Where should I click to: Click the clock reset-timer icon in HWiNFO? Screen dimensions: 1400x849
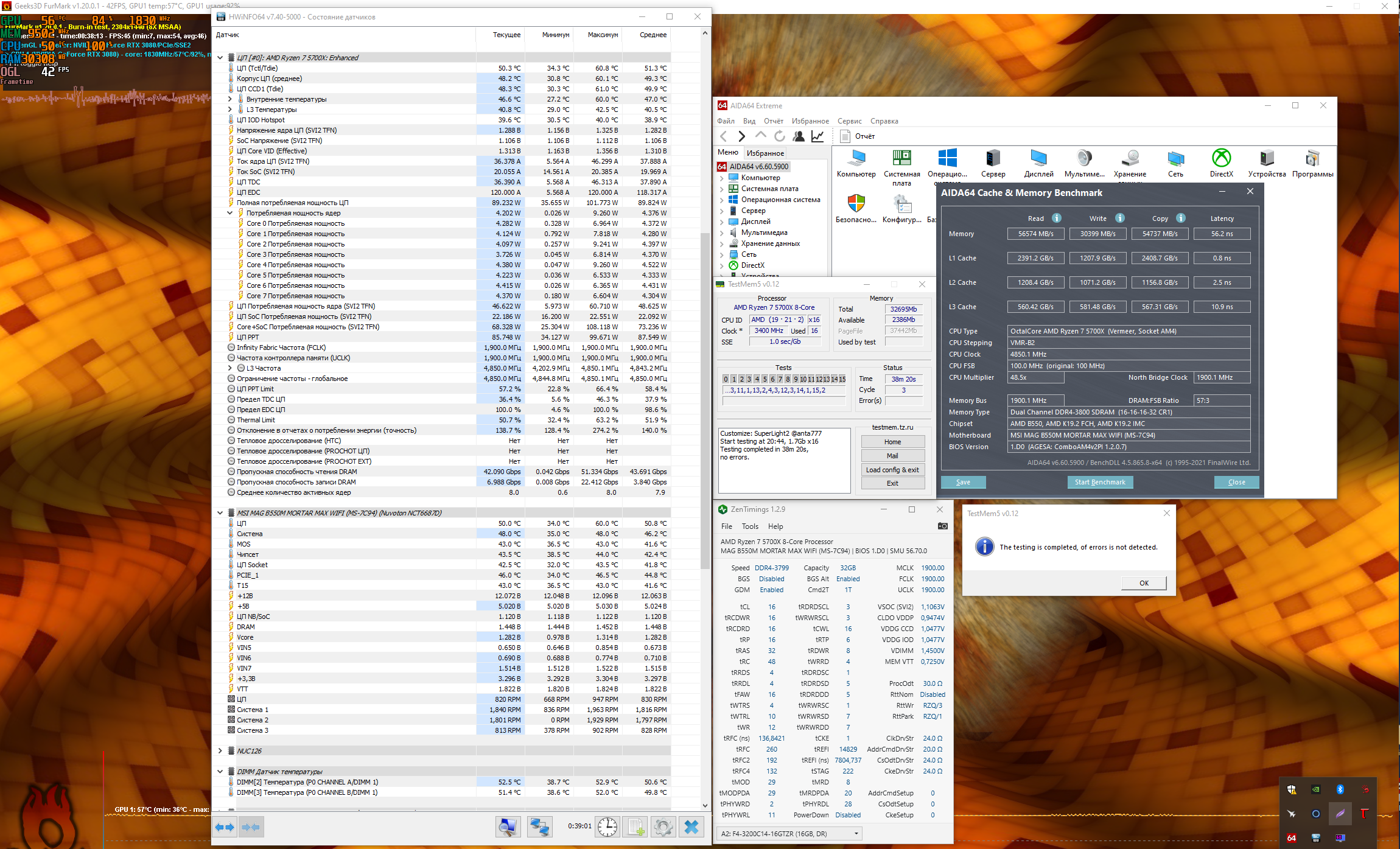(607, 827)
